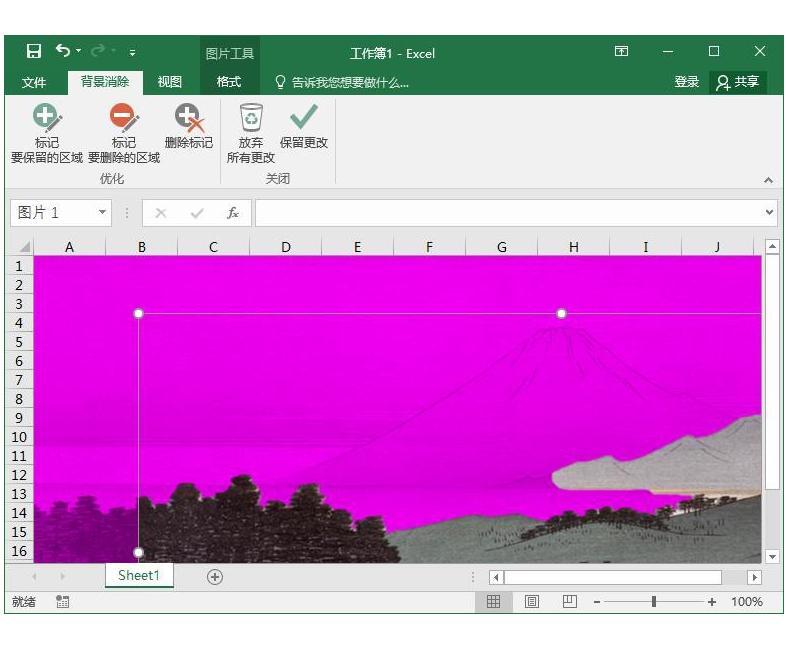Click the formula bar cancel X icon
This screenshot has width=787, height=648.
pos(161,213)
